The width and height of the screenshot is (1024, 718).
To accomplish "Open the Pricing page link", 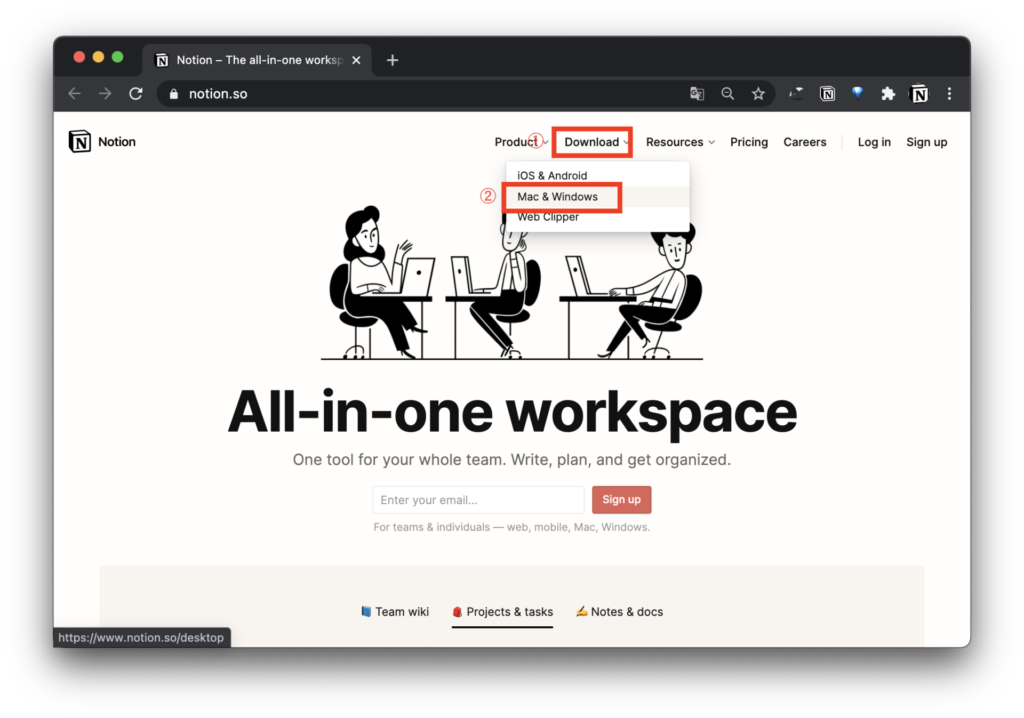I will tap(748, 142).
